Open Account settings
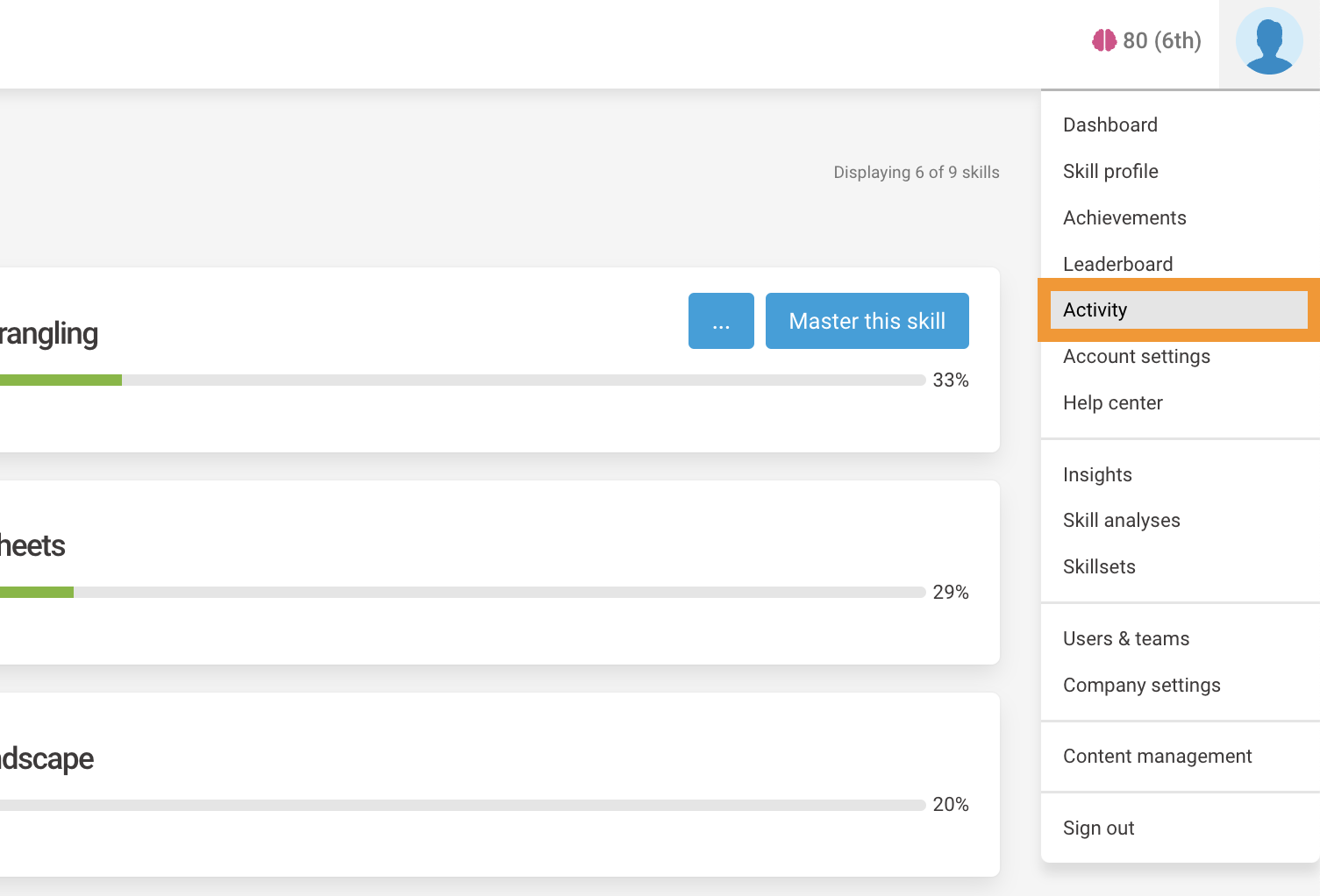 (1136, 356)
